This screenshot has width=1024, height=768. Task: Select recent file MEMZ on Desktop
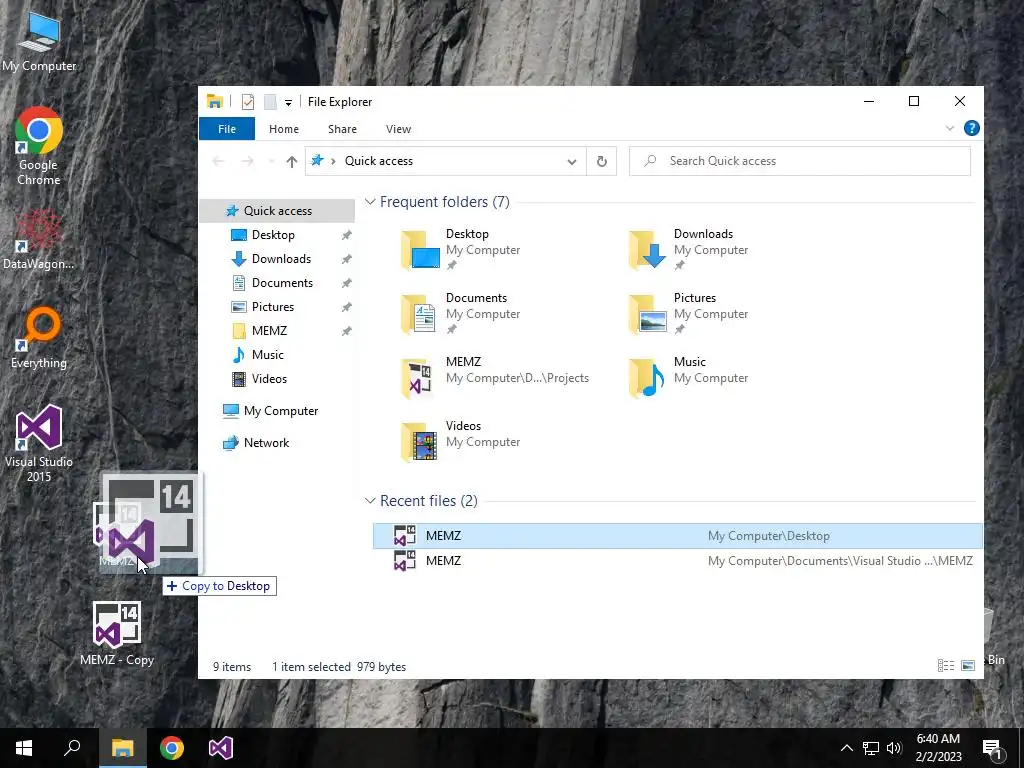click(678, 536)
